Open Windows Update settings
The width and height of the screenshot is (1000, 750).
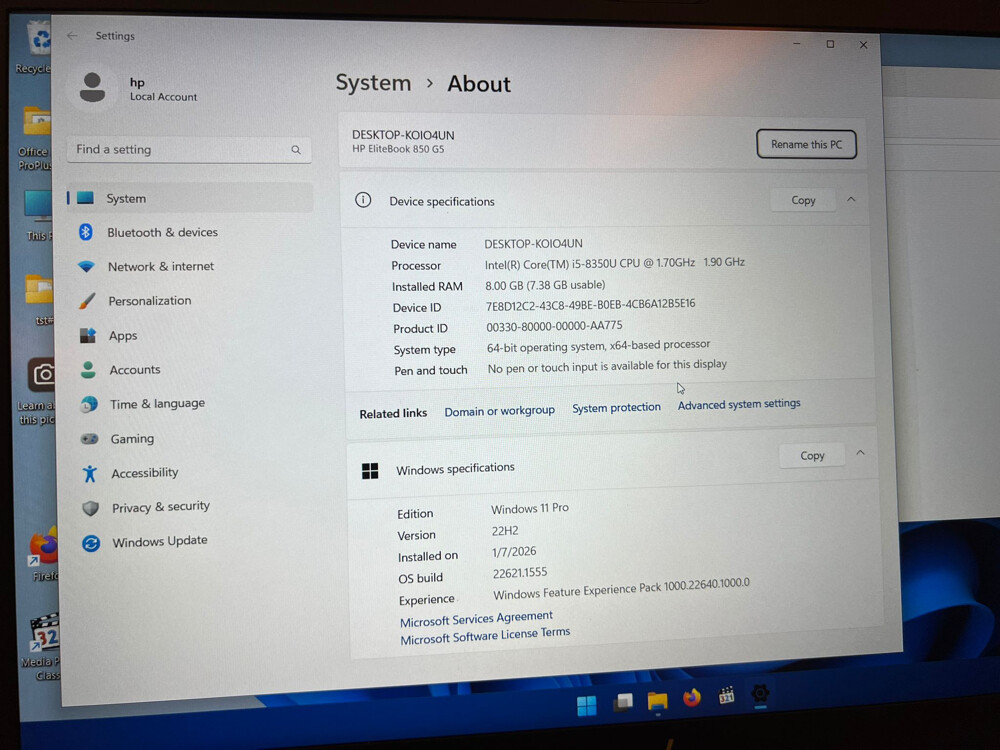click(159, 541)
